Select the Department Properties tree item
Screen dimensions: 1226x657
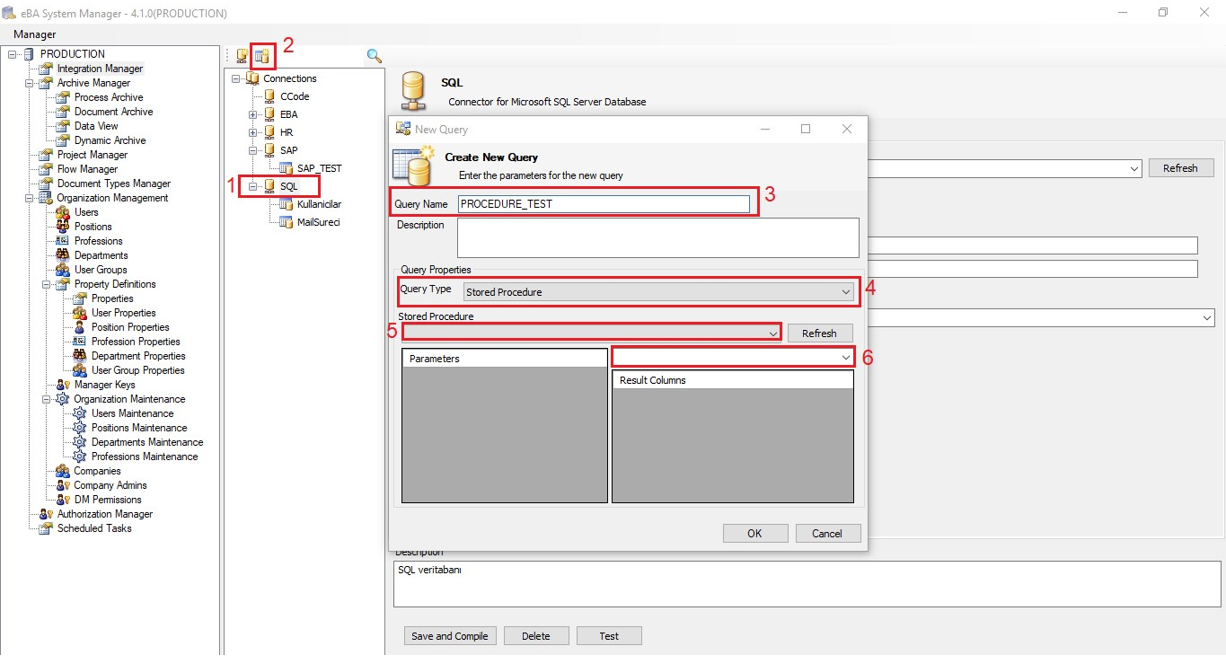[x=138, y=356]
